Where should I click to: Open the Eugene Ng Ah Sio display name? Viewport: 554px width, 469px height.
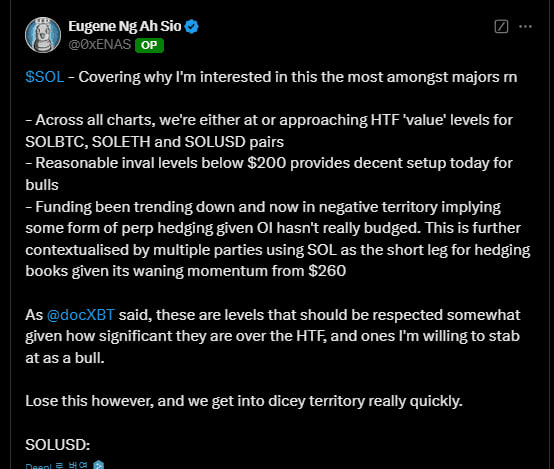[x=125, y=27]
